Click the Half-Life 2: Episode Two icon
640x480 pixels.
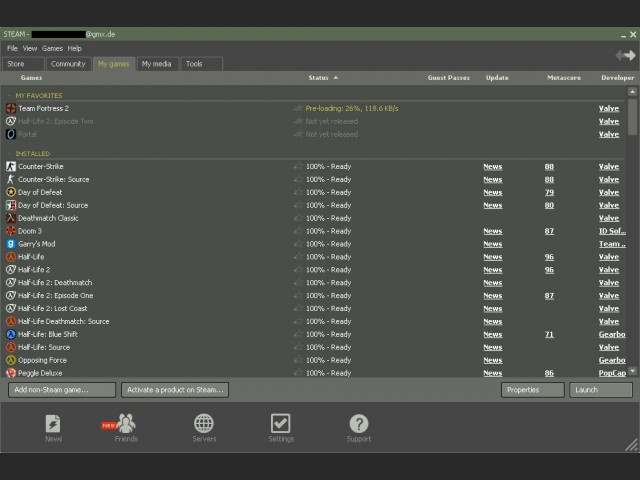[x=11, y=121]
